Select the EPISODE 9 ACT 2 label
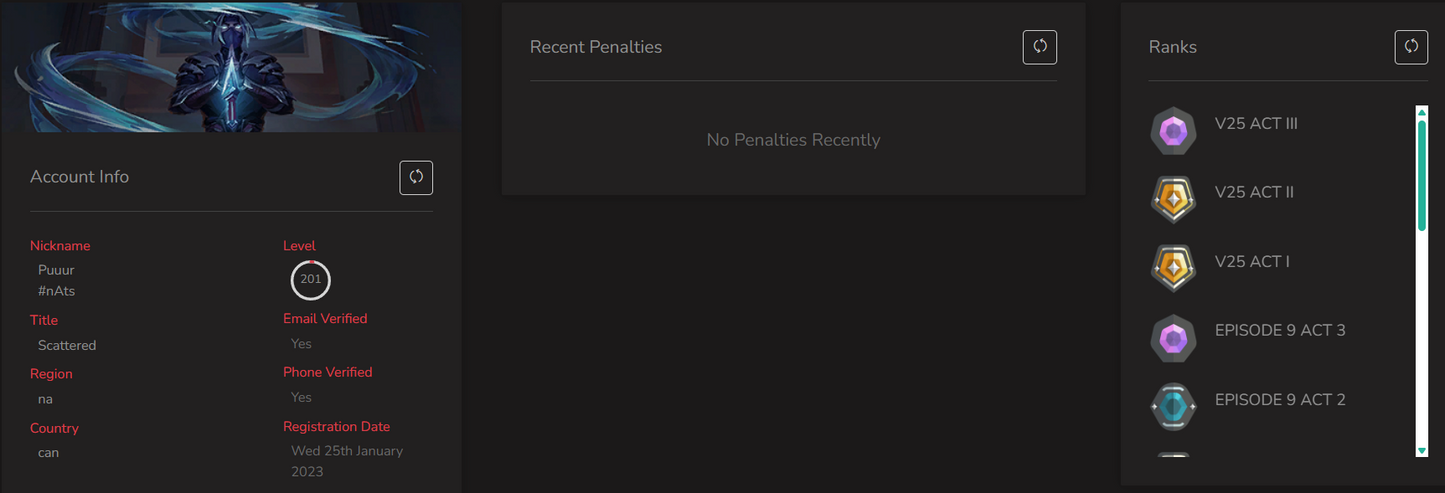The image size is (1445, 493). pyautogui.click(x=1280, y=400)
